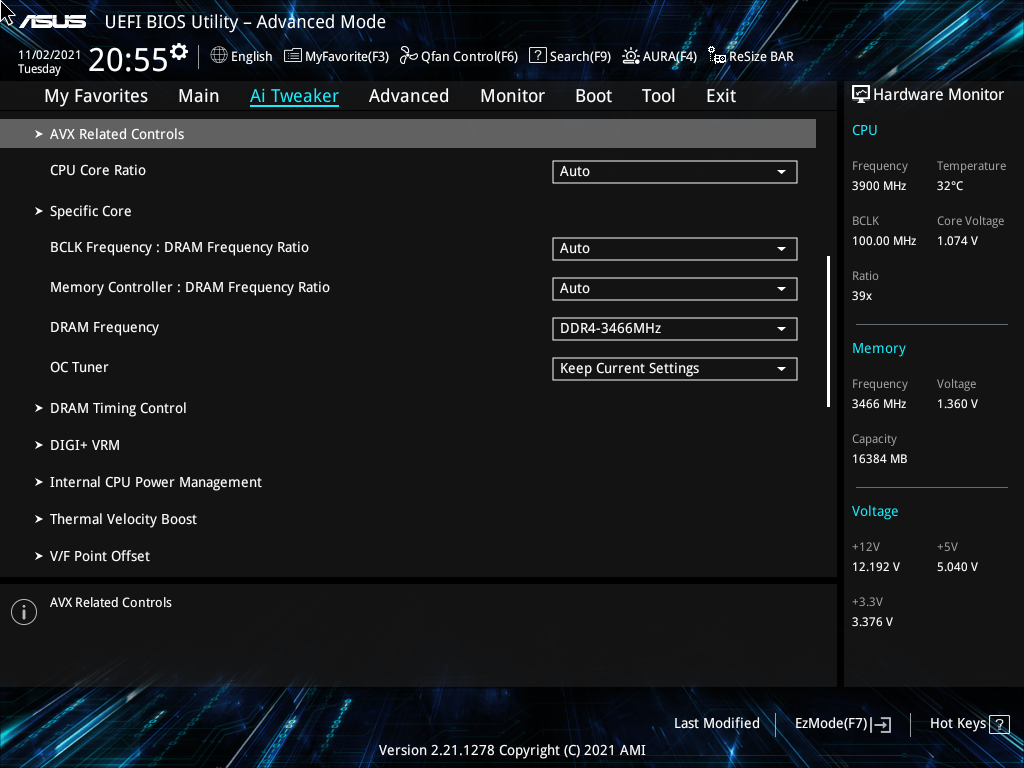Click the DRAM Frequency label
The height and width of the screenshot is (768, 1024).
pyautogui.click(x=104, y=328)
